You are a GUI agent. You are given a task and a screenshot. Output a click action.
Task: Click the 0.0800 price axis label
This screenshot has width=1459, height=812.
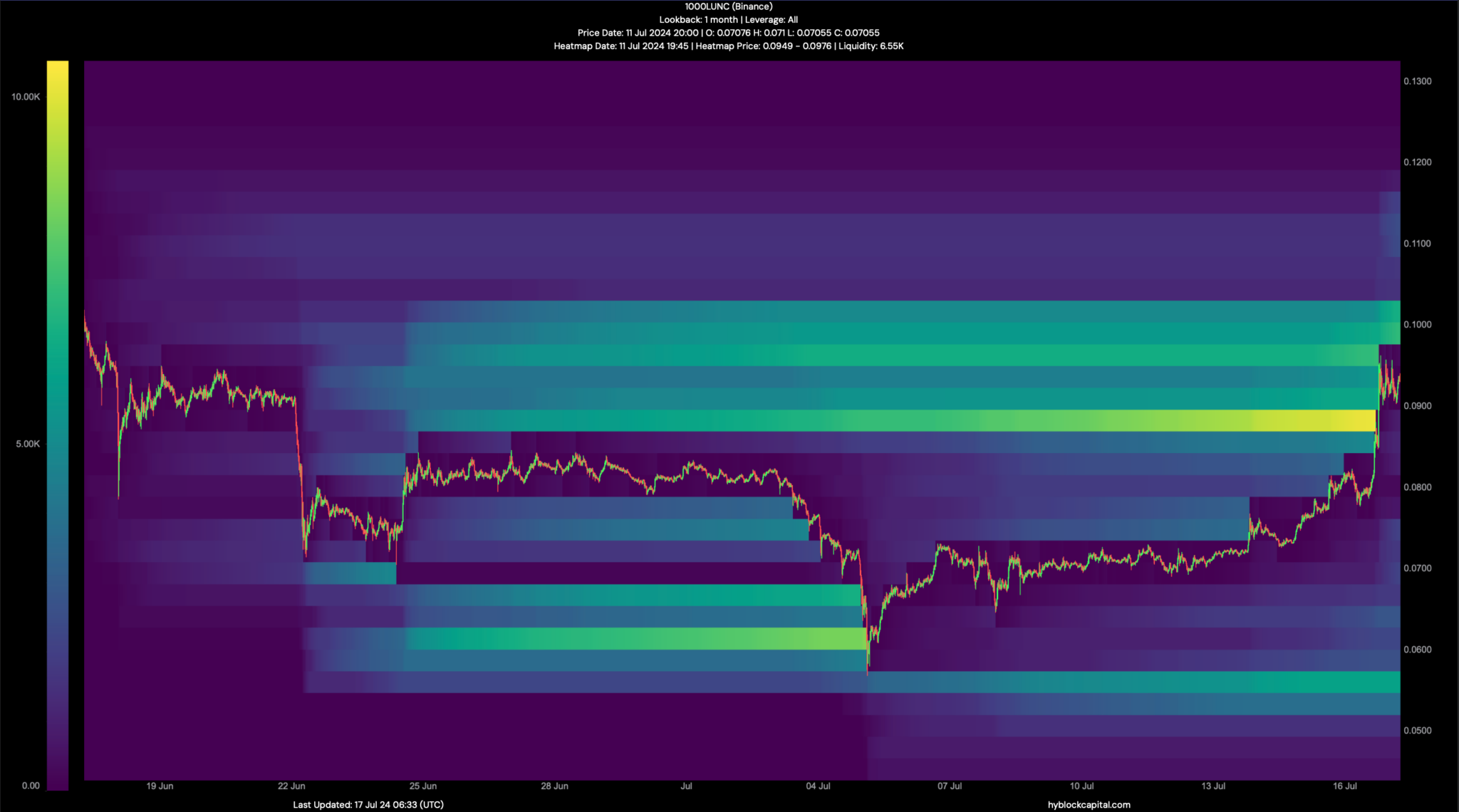click(x=1417, y=487)
